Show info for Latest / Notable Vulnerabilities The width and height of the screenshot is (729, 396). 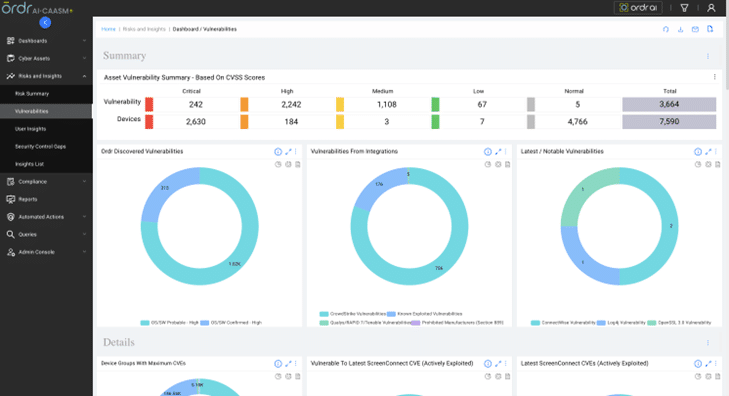698,152
